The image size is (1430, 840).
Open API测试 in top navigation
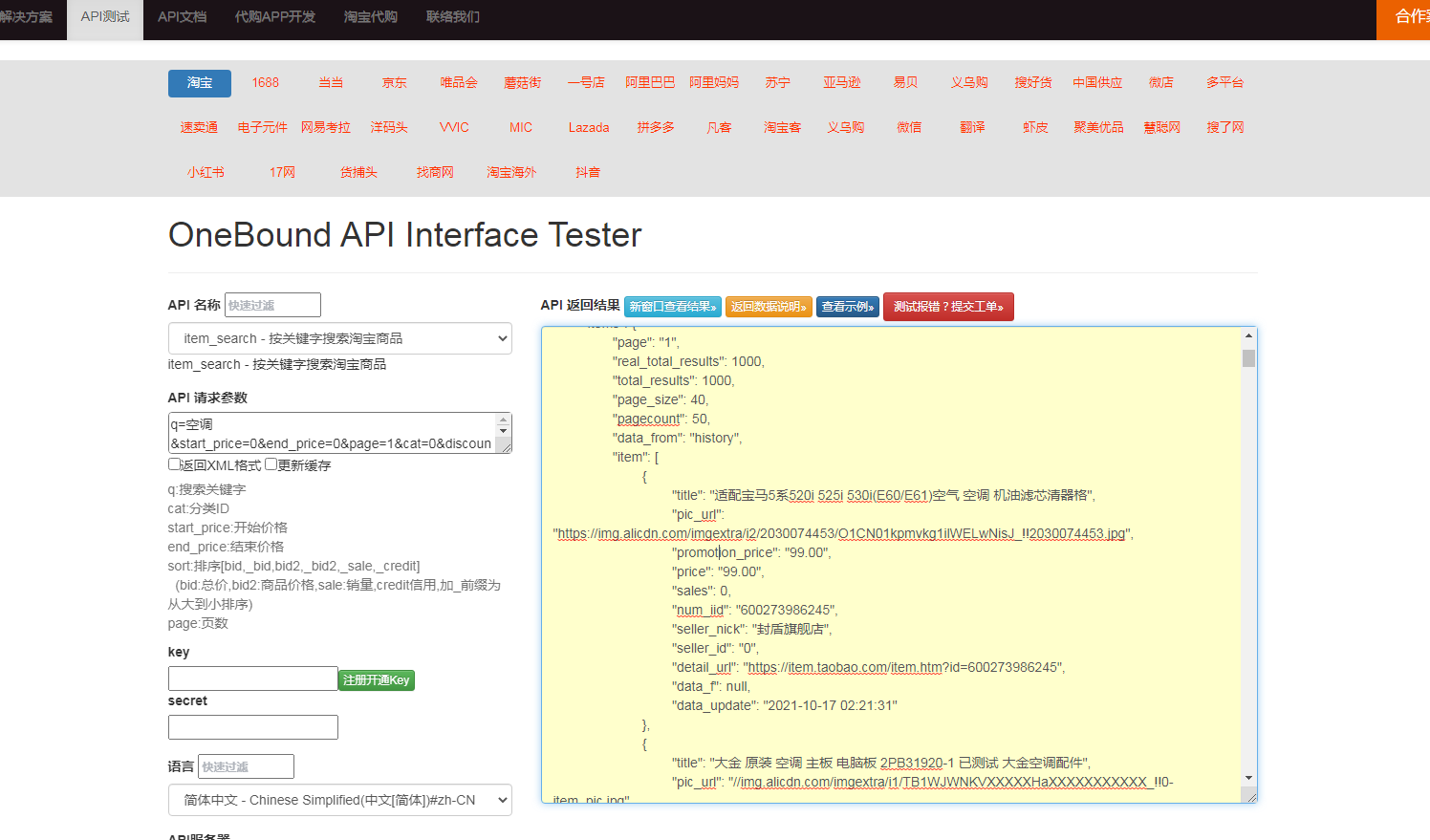[105, 17]
